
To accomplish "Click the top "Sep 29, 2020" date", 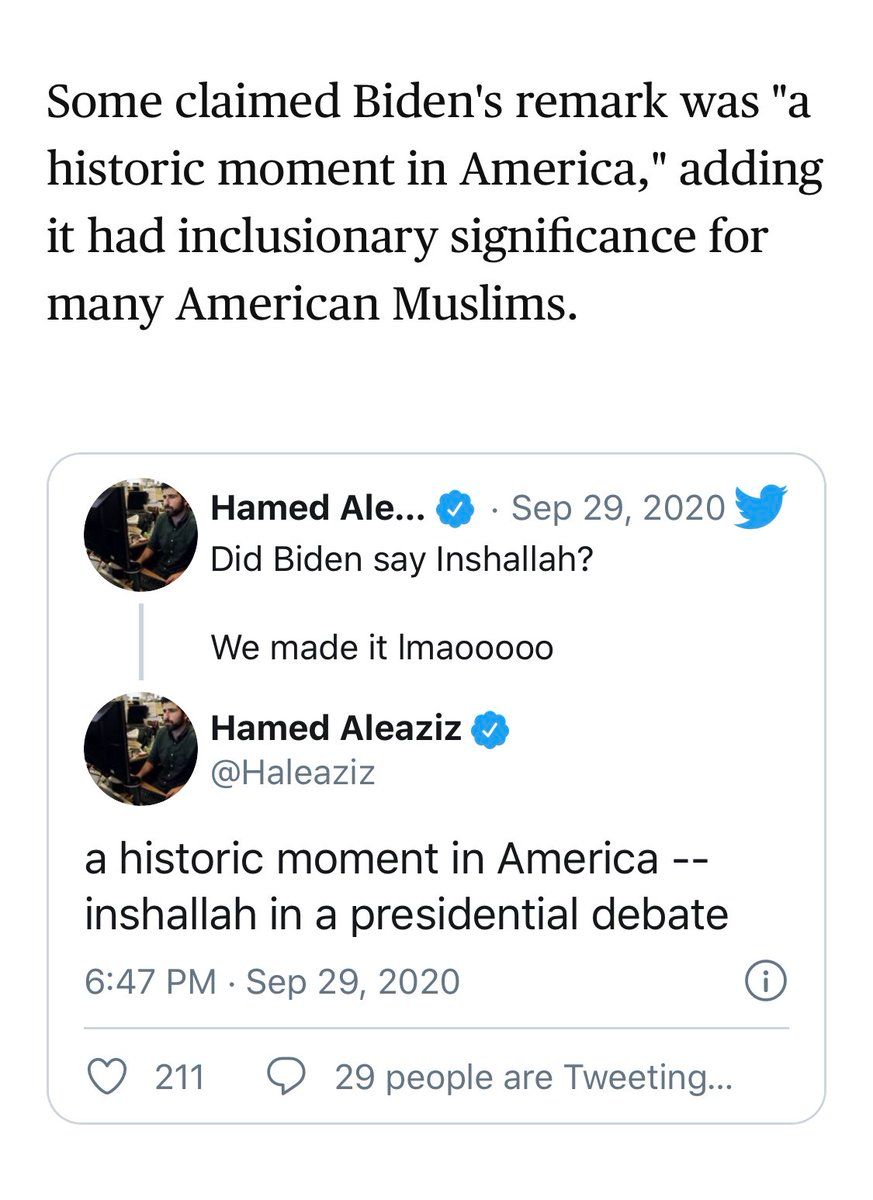I will tap(617, 509).
